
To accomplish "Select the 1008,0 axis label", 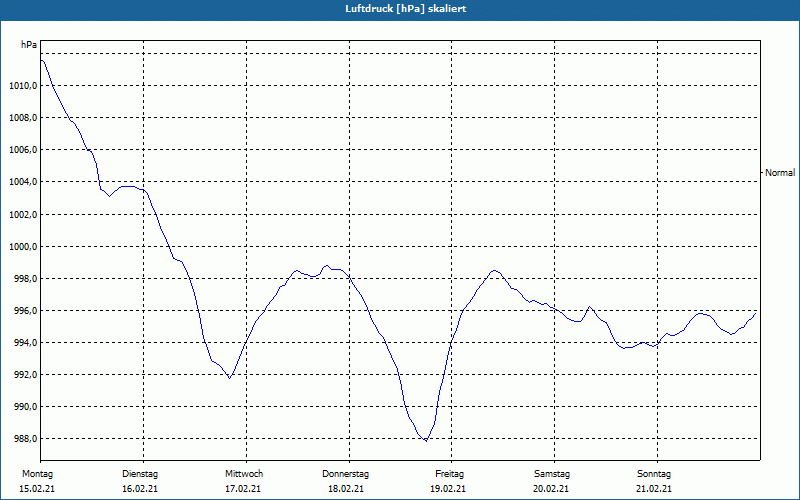I will [x=23, y=118].
